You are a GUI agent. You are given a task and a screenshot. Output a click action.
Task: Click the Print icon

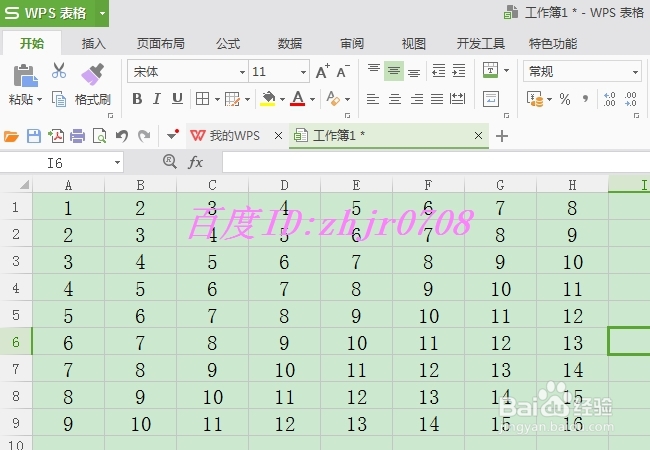point(77,136)
